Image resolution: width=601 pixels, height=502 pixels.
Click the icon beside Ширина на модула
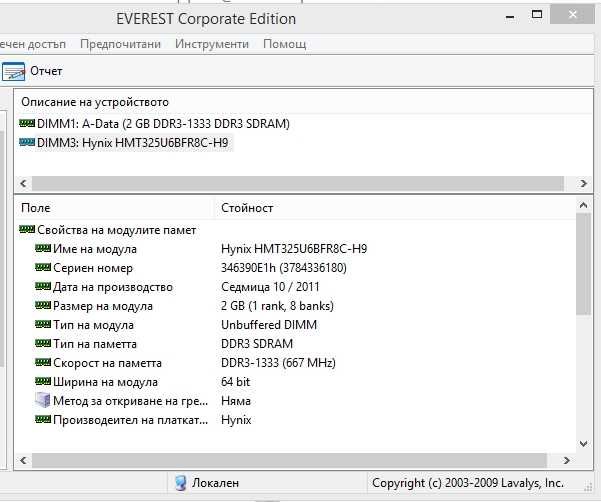coord(43,381)
